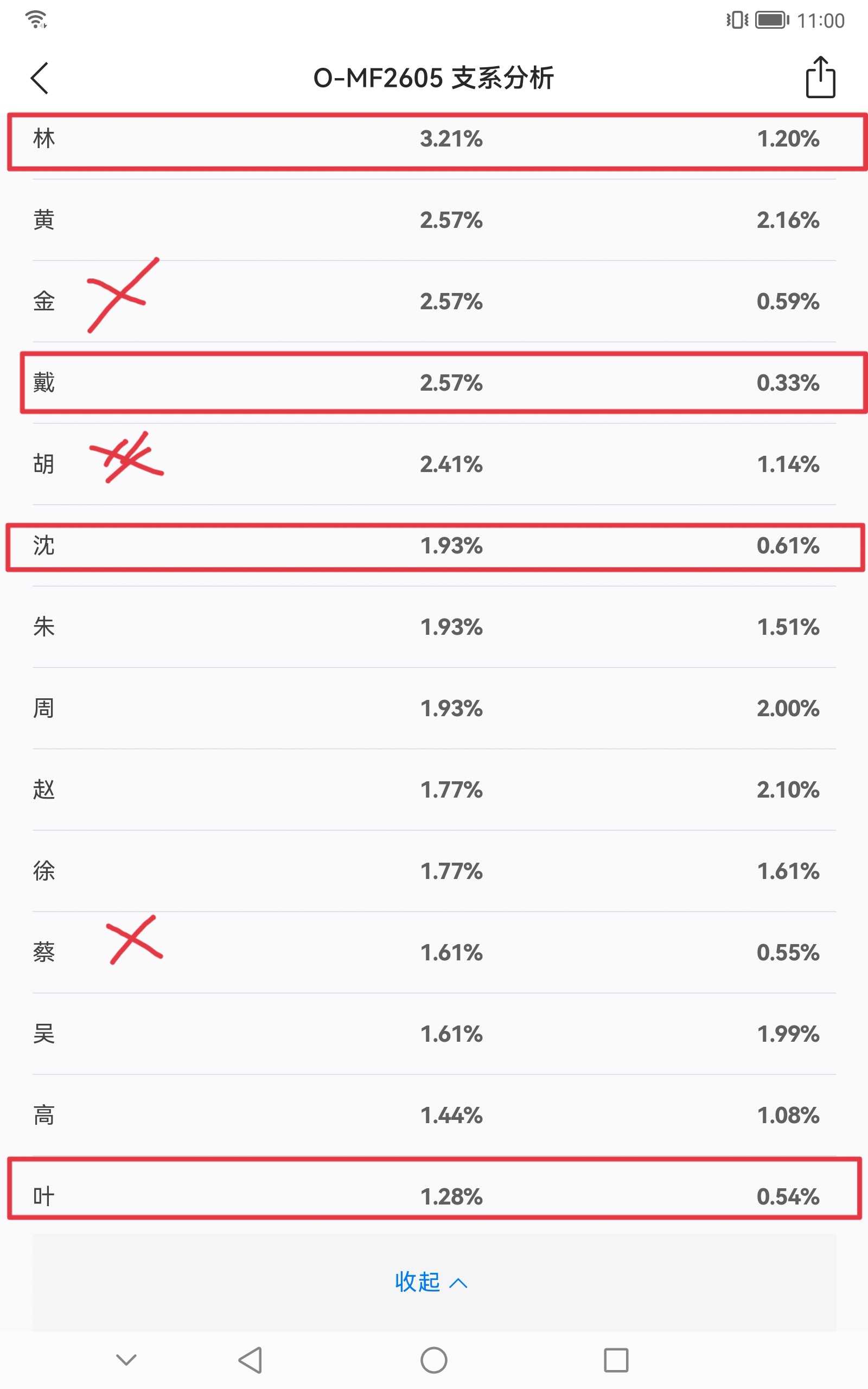Open the share icon in header
The image size is (868, 1389).
point(820,77)
